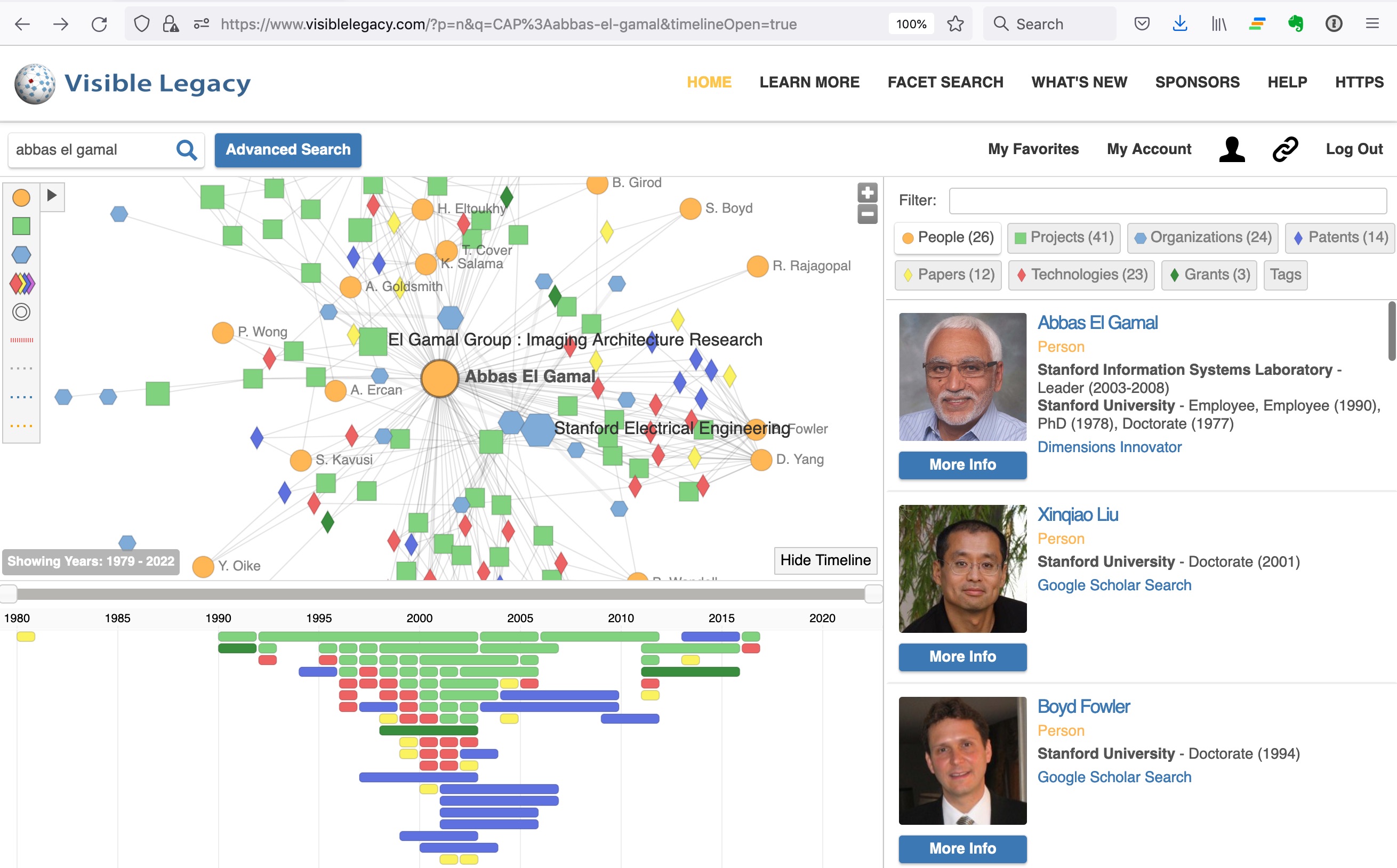Open Firefox hamburger application menu
The width and height of the screenshot is (1397, 868).
(x=1372, y=23)
